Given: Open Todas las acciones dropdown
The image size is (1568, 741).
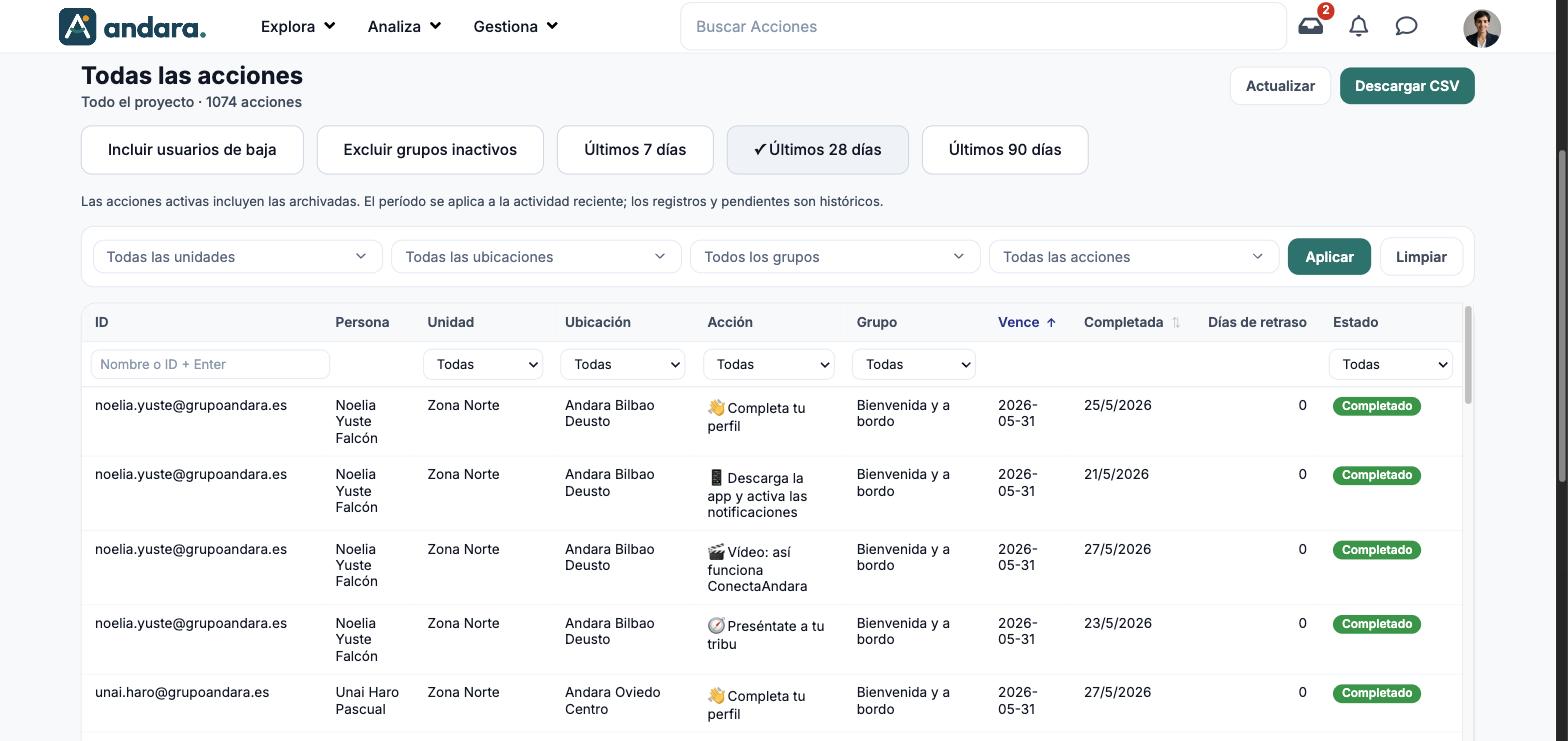Looking at the screenshot, I should (1134, 257).
